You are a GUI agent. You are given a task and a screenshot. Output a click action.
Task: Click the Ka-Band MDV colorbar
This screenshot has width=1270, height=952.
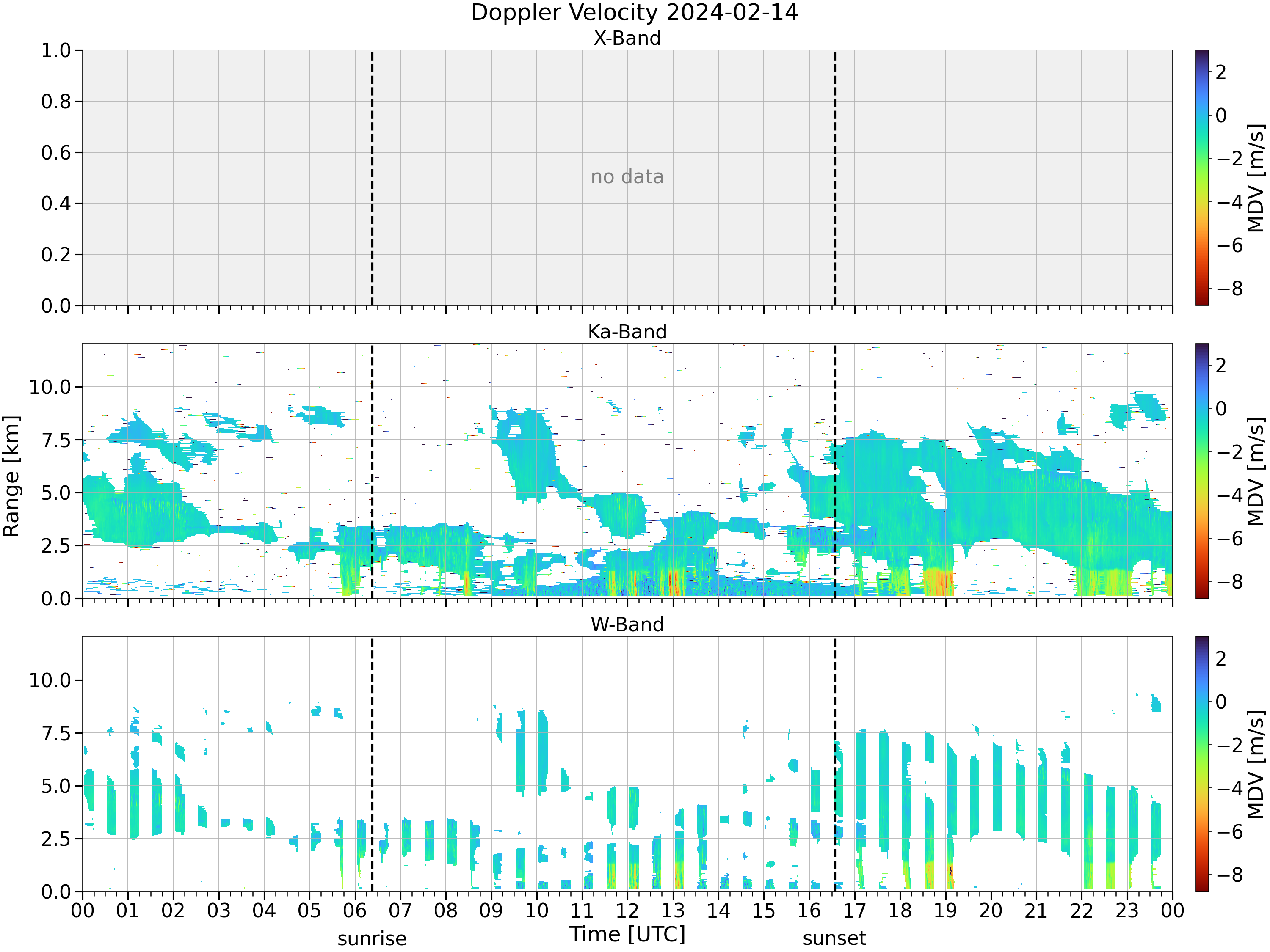click(x=1202, y=471)
